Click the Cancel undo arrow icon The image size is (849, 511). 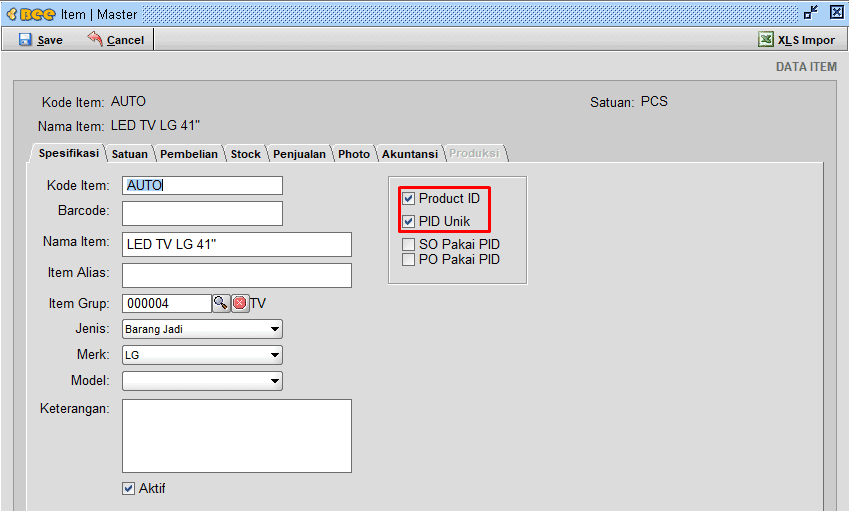point(95,39)
